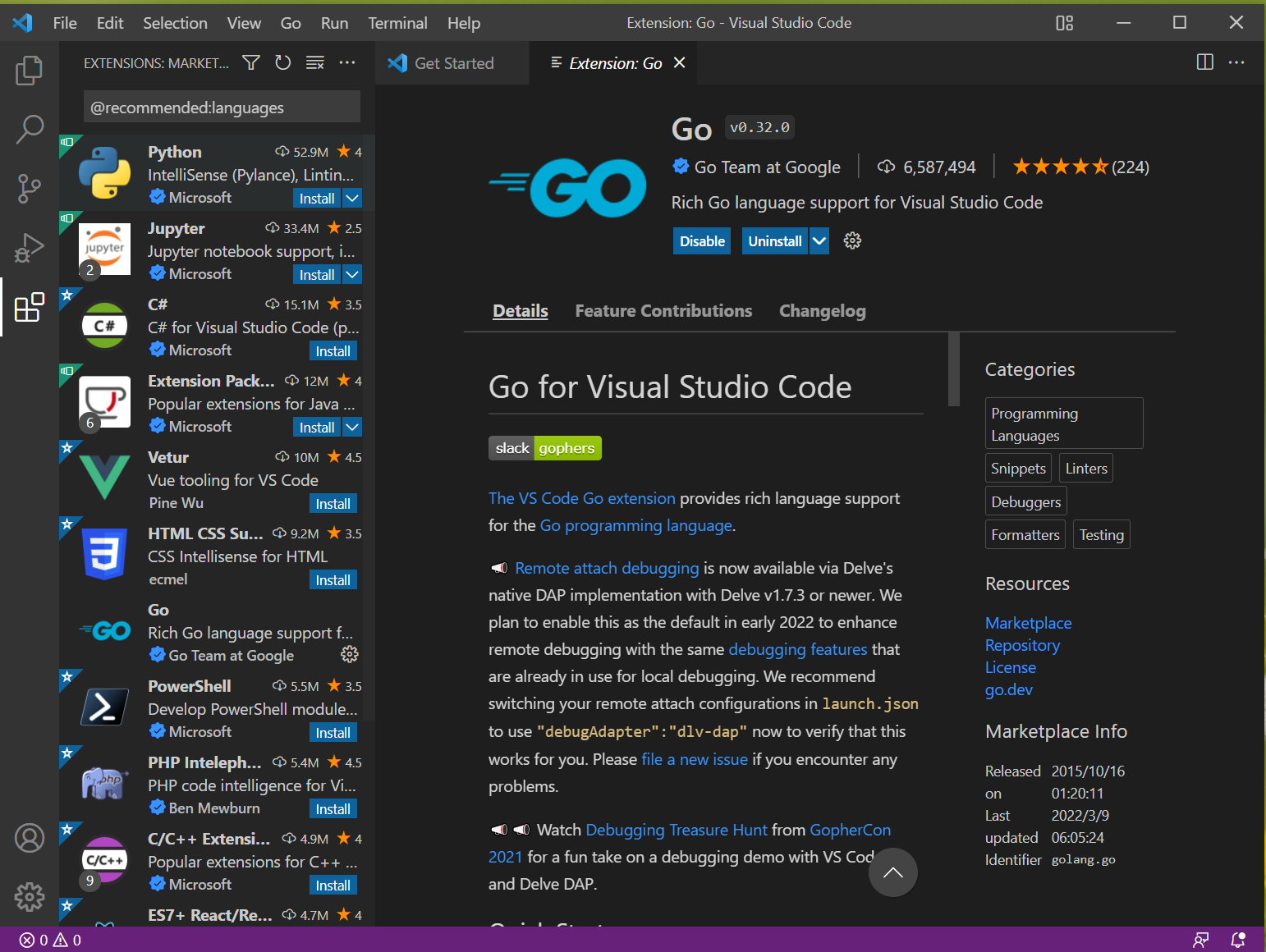
Task: Open the Repository resource link
Action: pos(1022,645)
